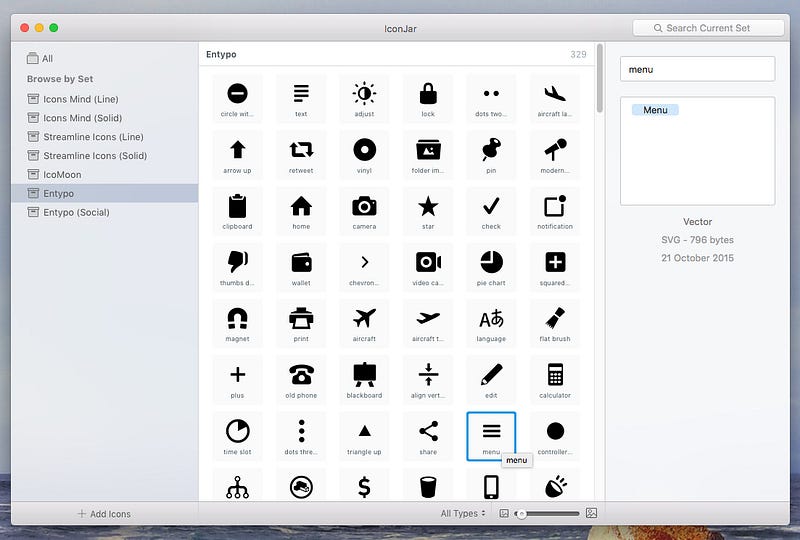The height and width of the screenshot is (540, 800).
Task: Click the icon name field containing menu
Action: [x=697, y=69]
